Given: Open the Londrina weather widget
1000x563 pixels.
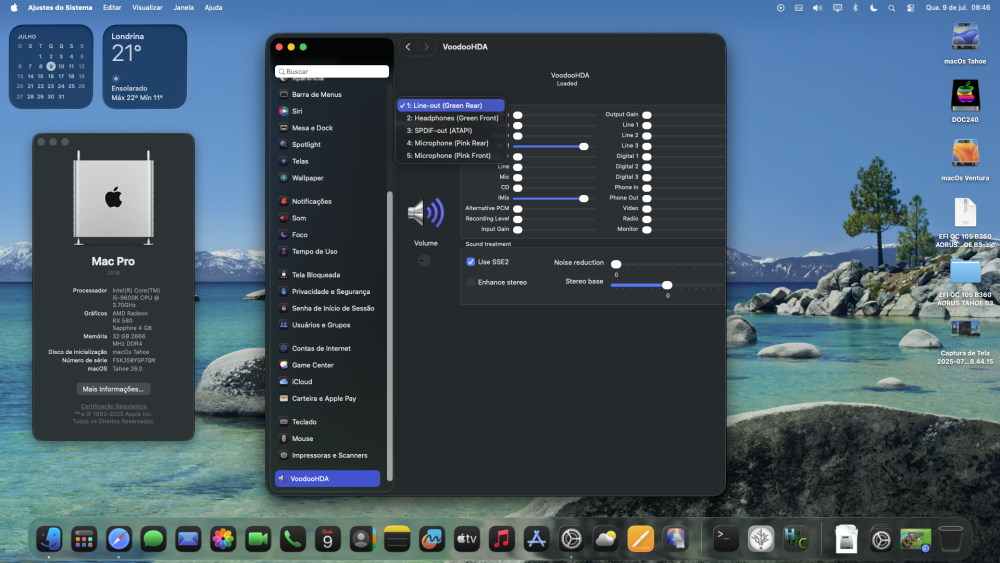Looking at the screenshot, I should [x=145, y=66].
